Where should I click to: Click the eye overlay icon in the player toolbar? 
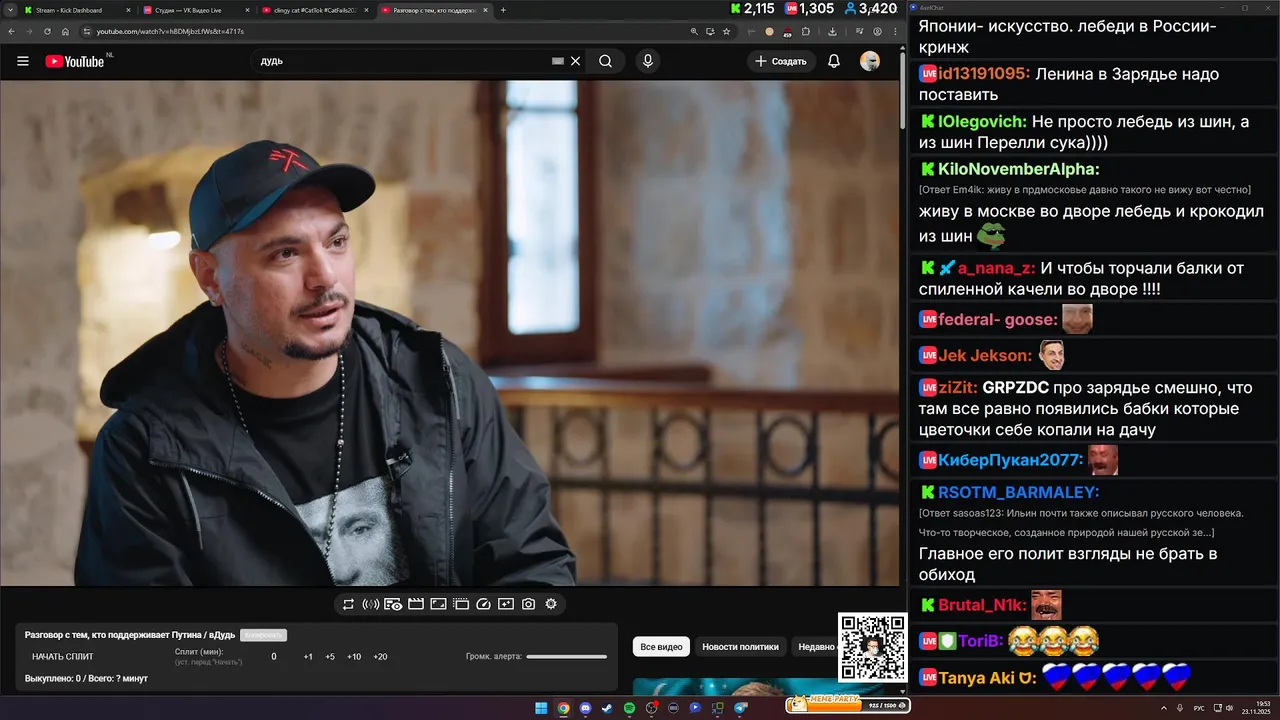393,604
